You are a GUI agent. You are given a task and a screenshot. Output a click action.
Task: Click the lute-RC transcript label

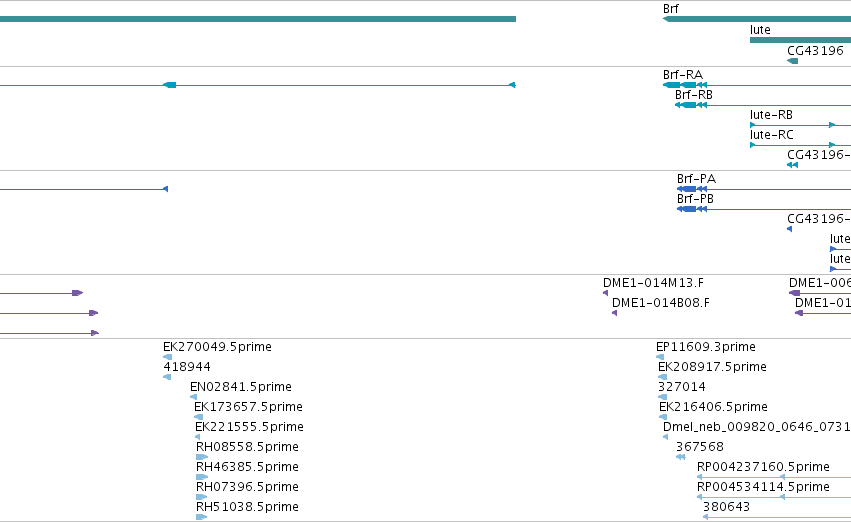coord(771,135)
